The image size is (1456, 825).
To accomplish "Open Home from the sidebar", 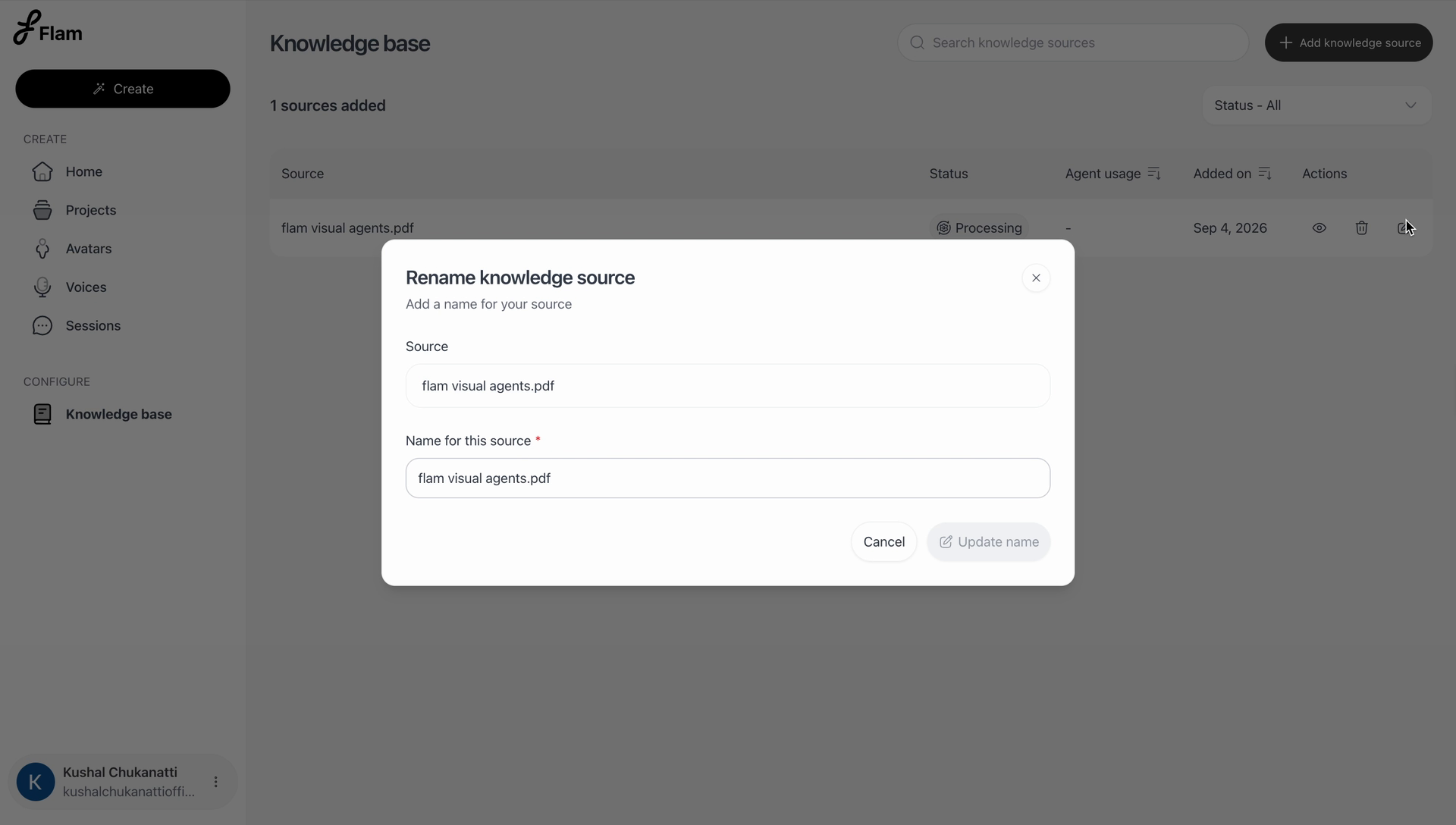I will pos(83,172).
